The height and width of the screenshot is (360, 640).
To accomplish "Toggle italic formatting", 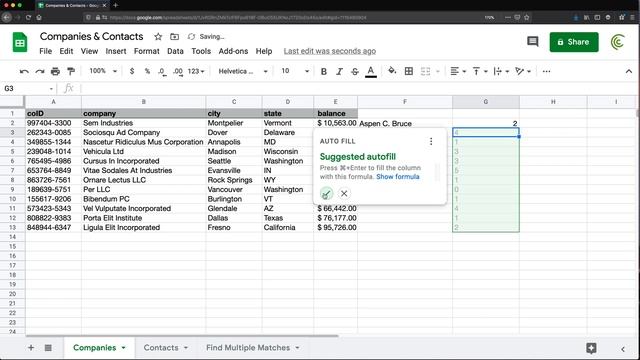I will click(339, 71).
